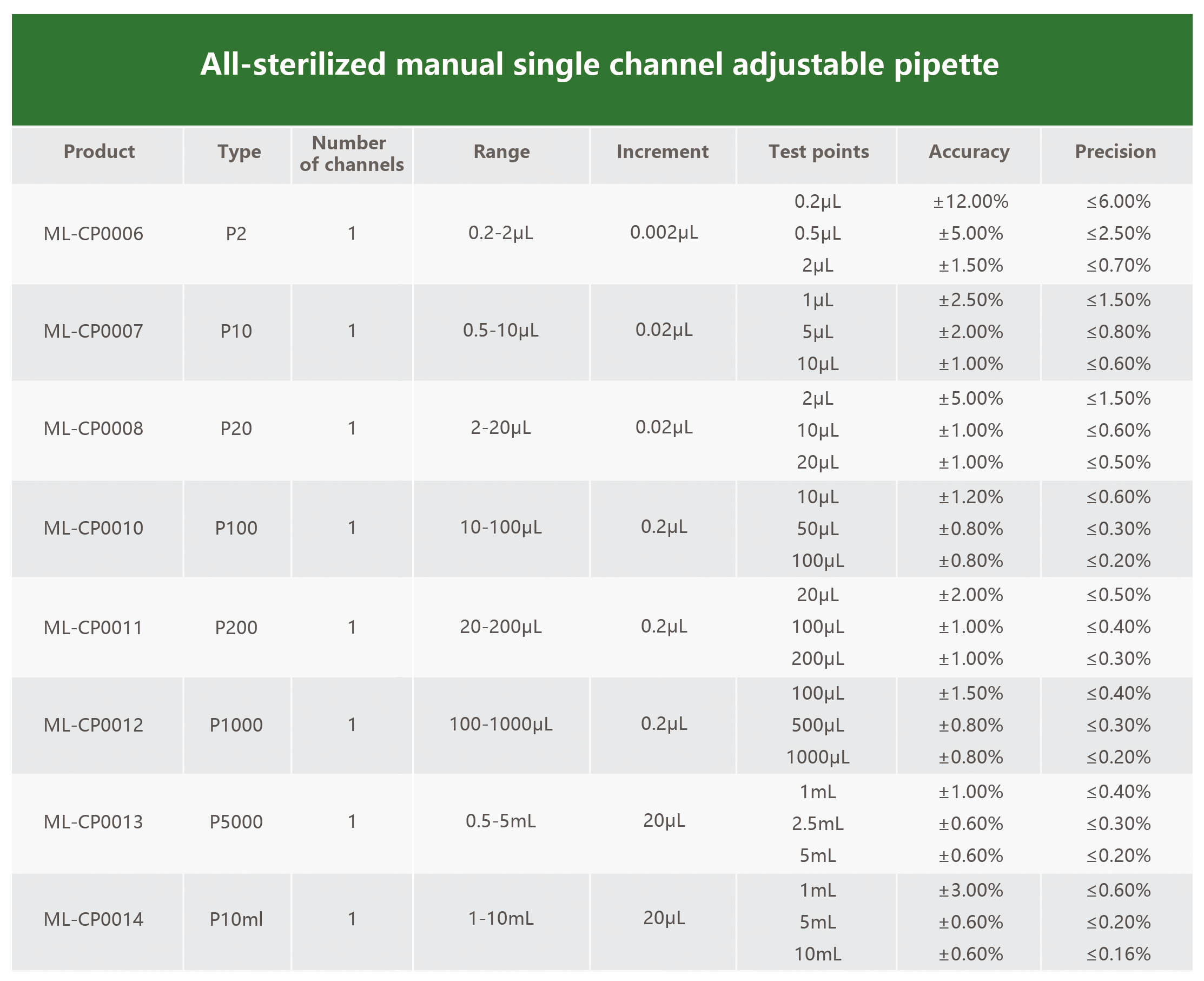Click the ≤0.16% precision value
The width and height of the screenshot is (1204, 981).
[x=1119, y=954]
